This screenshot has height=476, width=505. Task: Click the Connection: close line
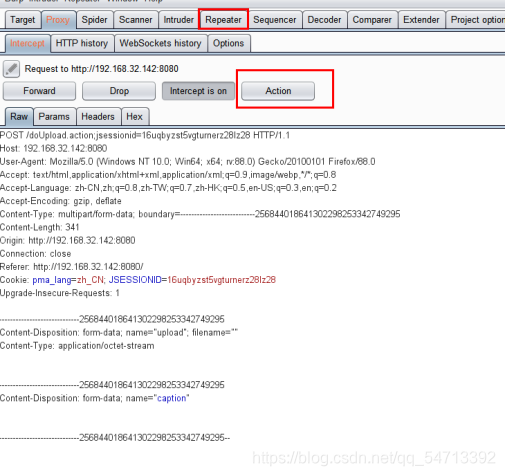[36, 254]
